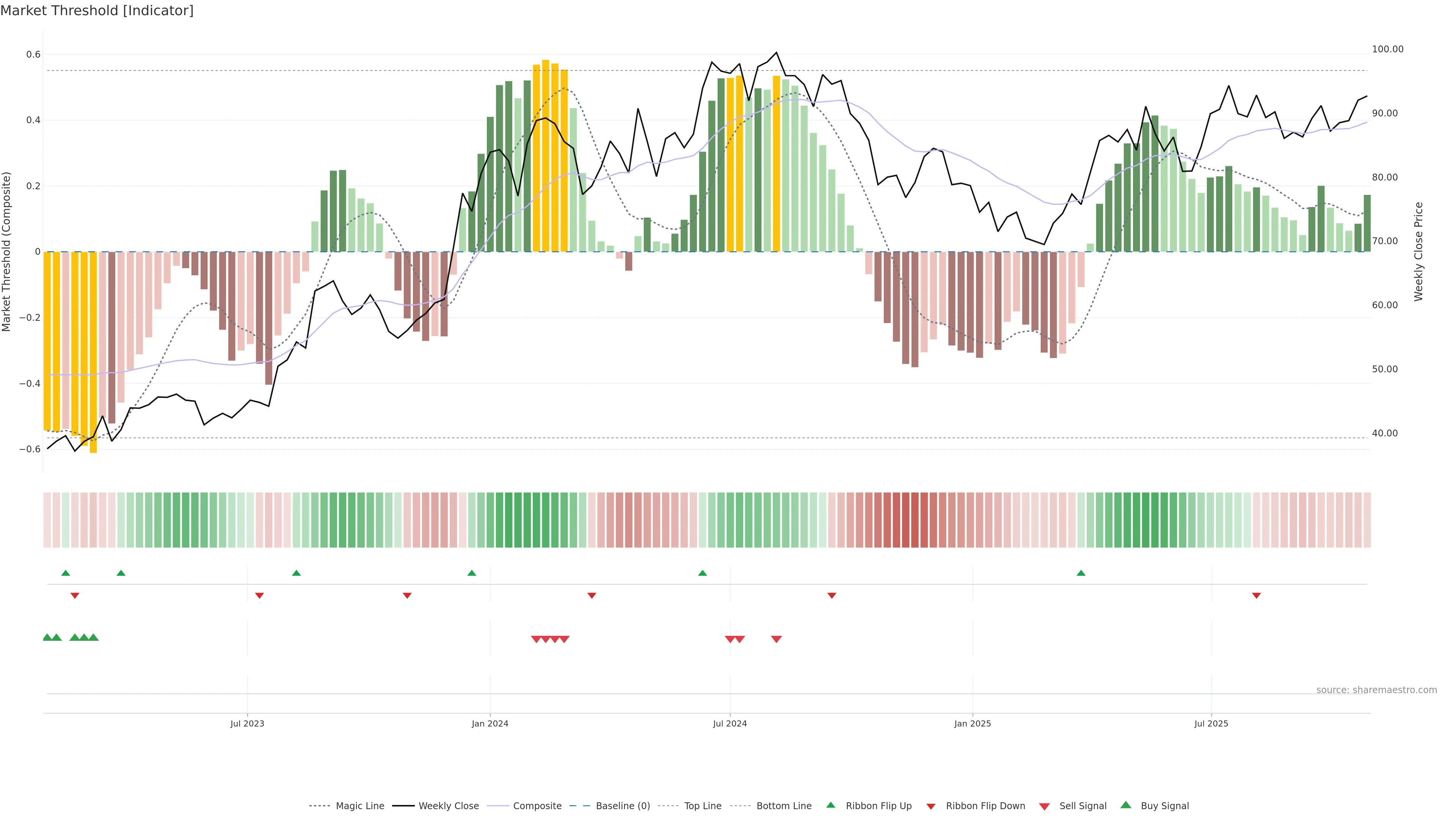Screen dimensions: 1456x819
Task: Click the Sell Signal legend icon
Action: click(1045, 806)
